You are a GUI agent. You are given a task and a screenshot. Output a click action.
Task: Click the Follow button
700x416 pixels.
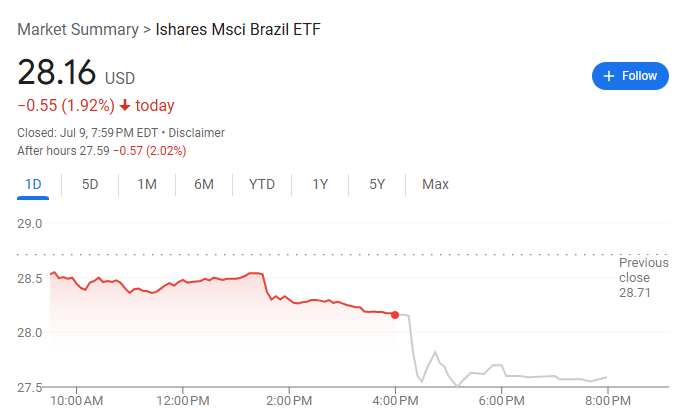point(629,76)
